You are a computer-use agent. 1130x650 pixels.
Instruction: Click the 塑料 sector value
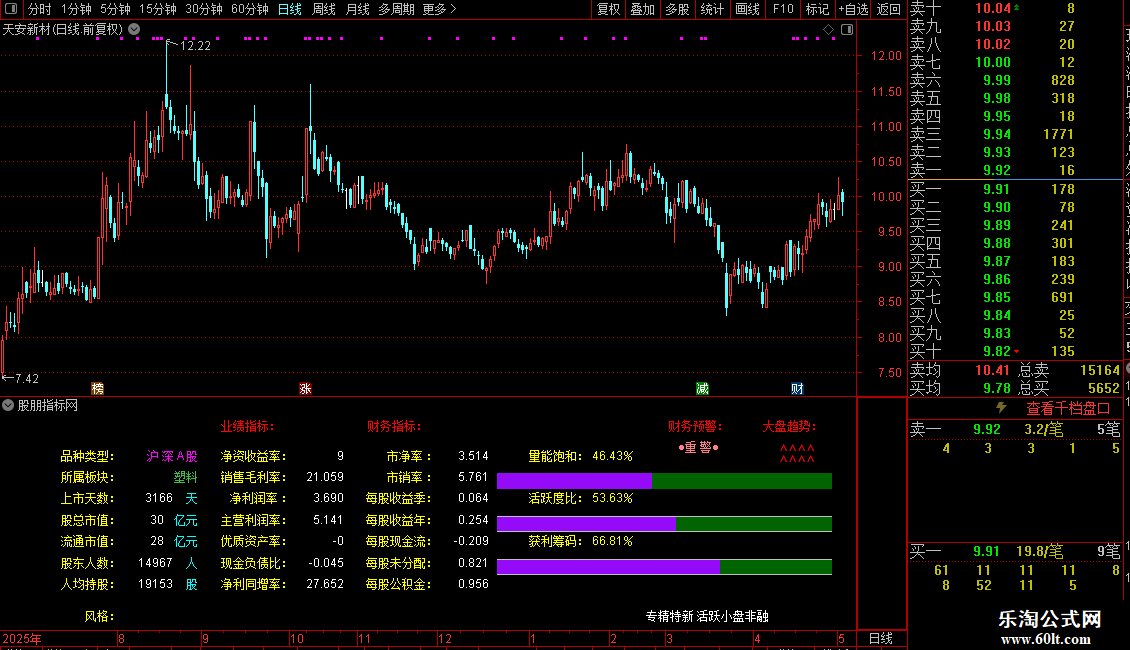(x=185, y=478)
